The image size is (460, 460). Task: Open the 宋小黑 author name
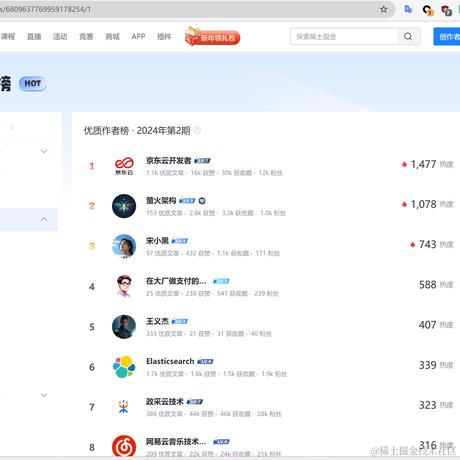click(x=157, y=240)
